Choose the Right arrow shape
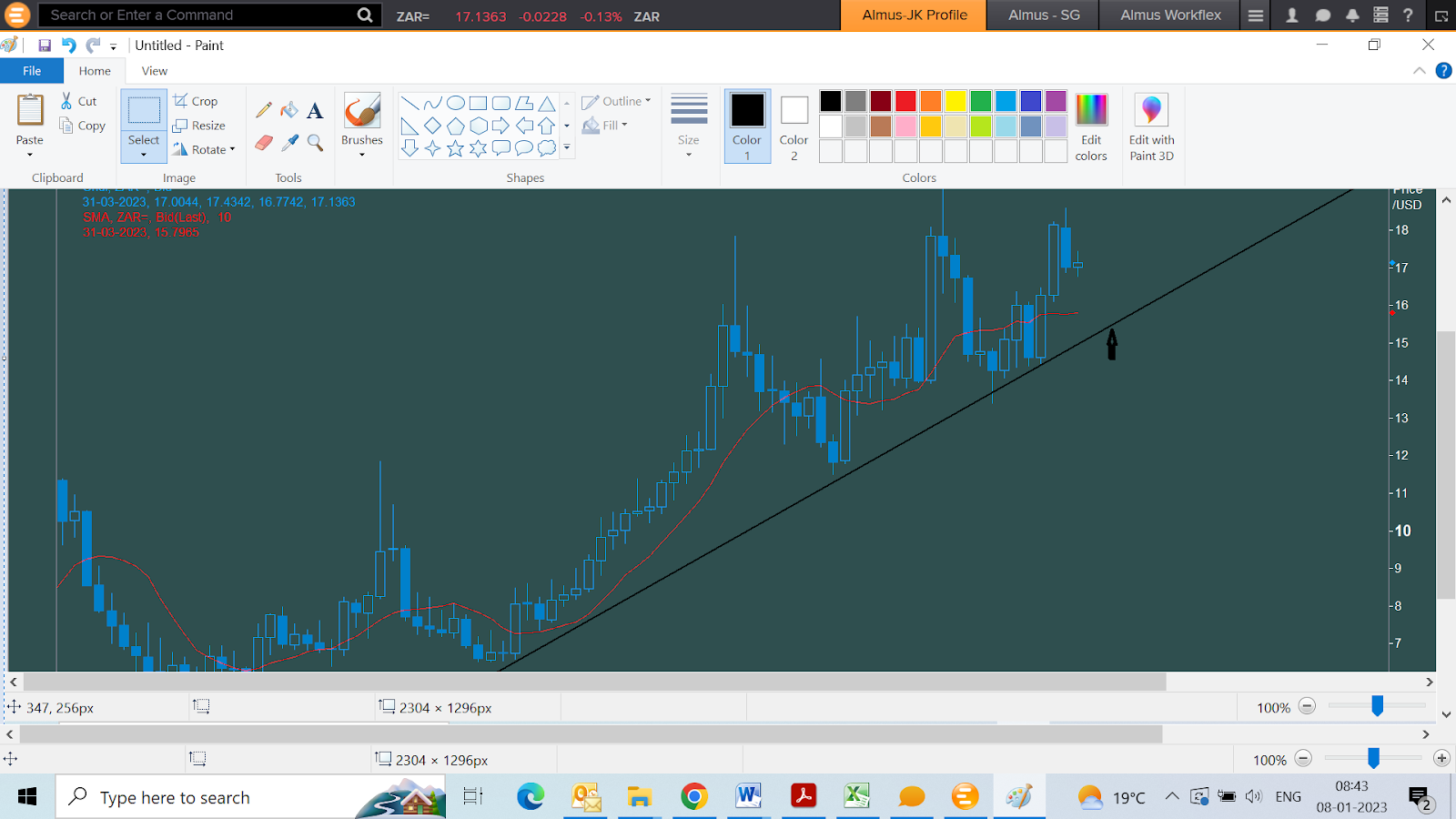 tap(500, 126)
